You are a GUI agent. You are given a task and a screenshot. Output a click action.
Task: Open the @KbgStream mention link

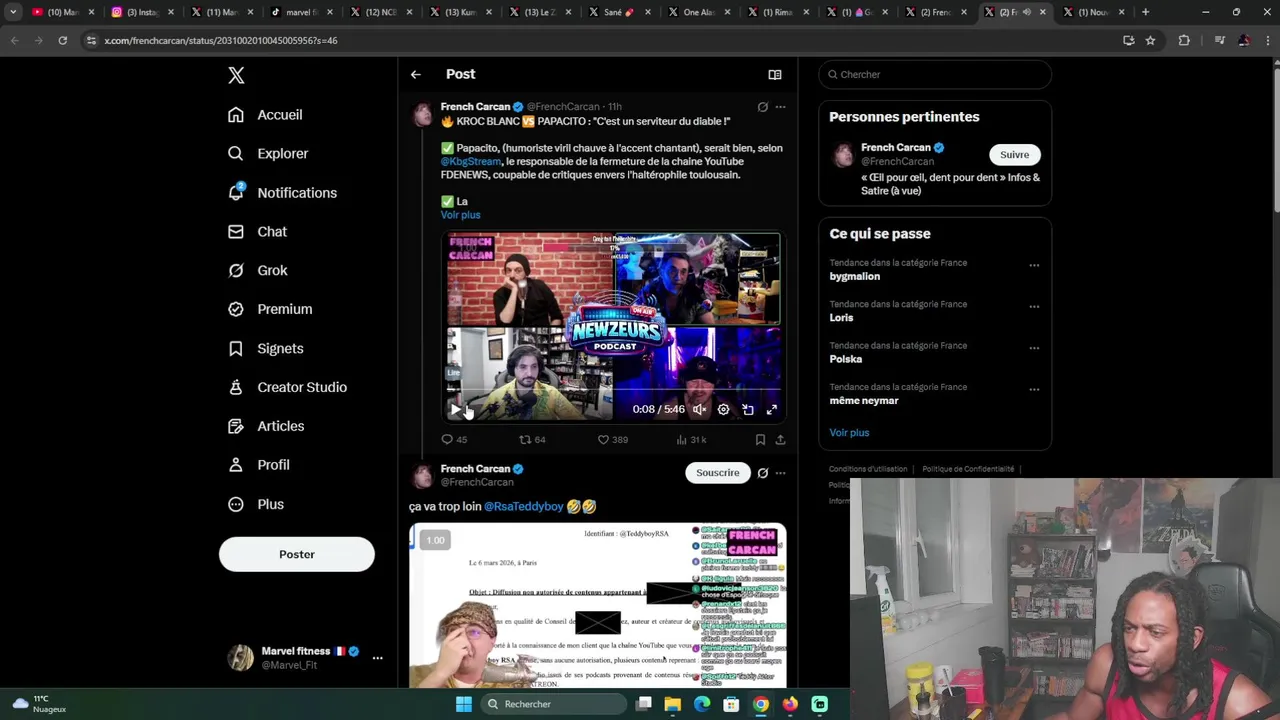click(471, 162)
